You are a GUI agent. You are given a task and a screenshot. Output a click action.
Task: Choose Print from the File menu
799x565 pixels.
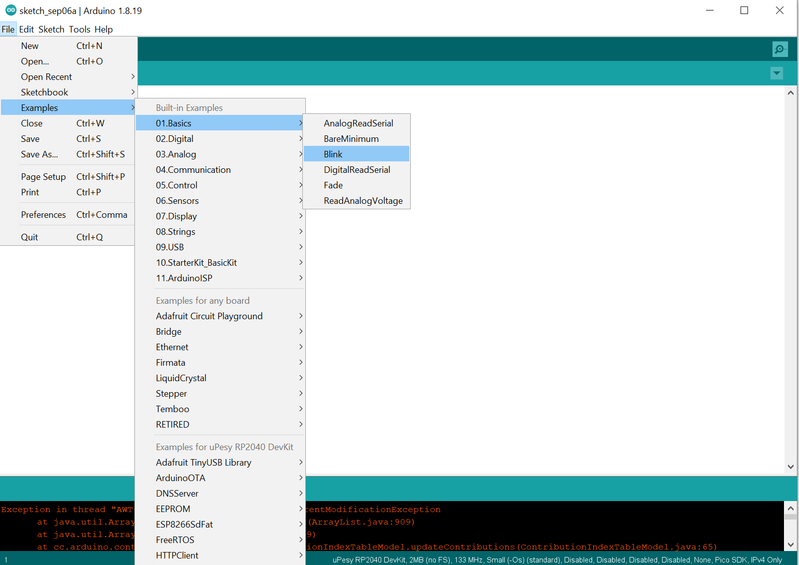pos(68,192)
